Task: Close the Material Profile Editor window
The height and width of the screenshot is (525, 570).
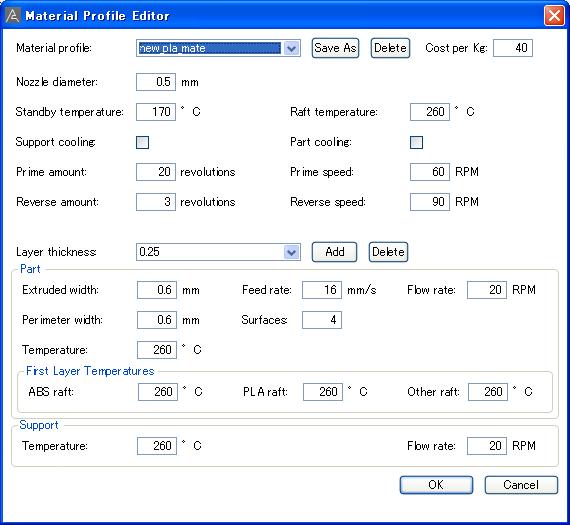Action: (554, 16)
